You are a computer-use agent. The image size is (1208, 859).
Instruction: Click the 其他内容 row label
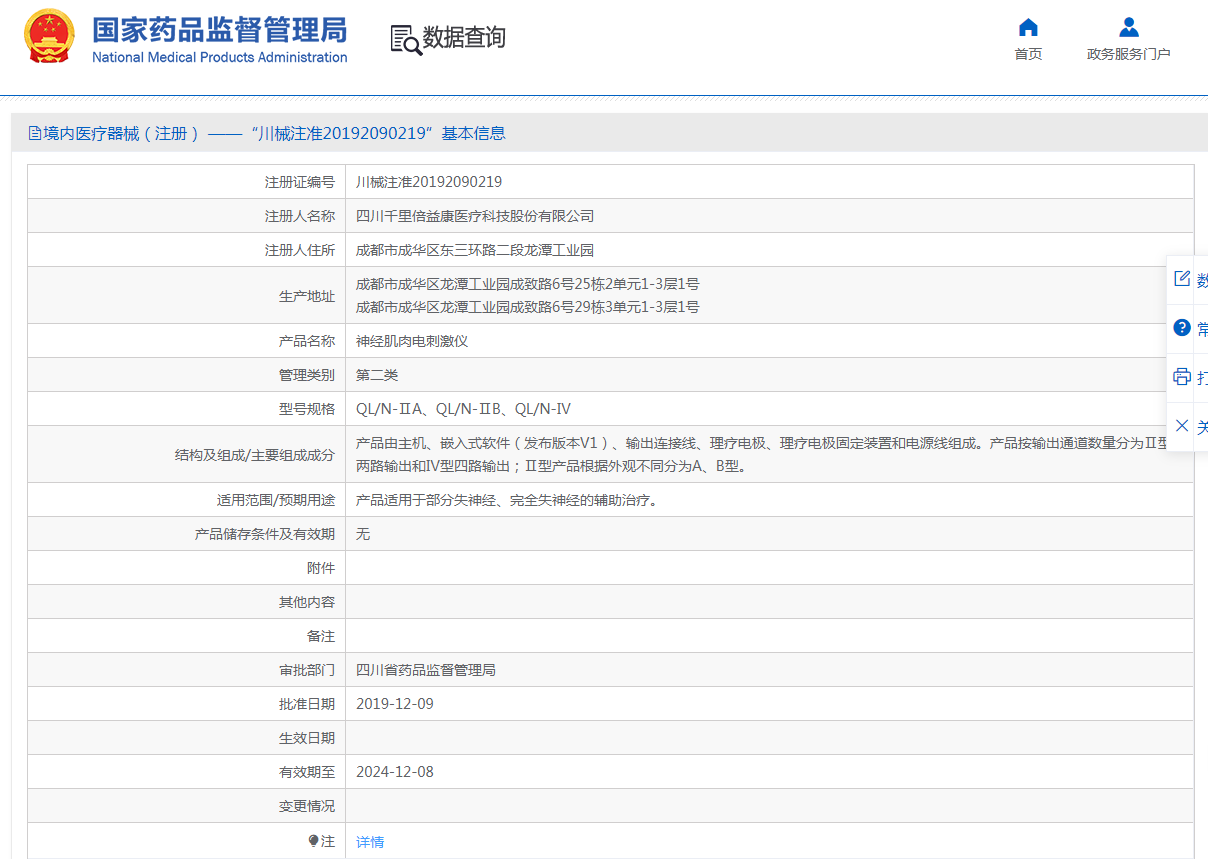(x=307, y=602)
